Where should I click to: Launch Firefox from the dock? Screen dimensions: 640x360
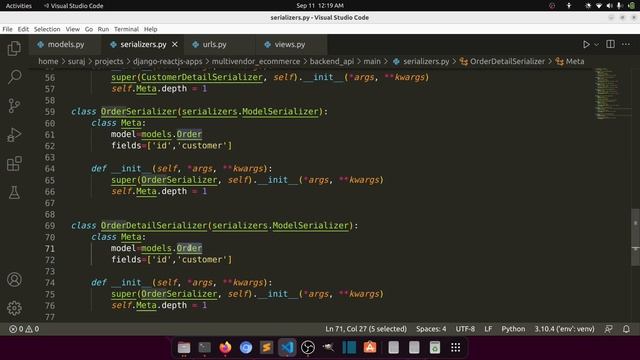225,347
